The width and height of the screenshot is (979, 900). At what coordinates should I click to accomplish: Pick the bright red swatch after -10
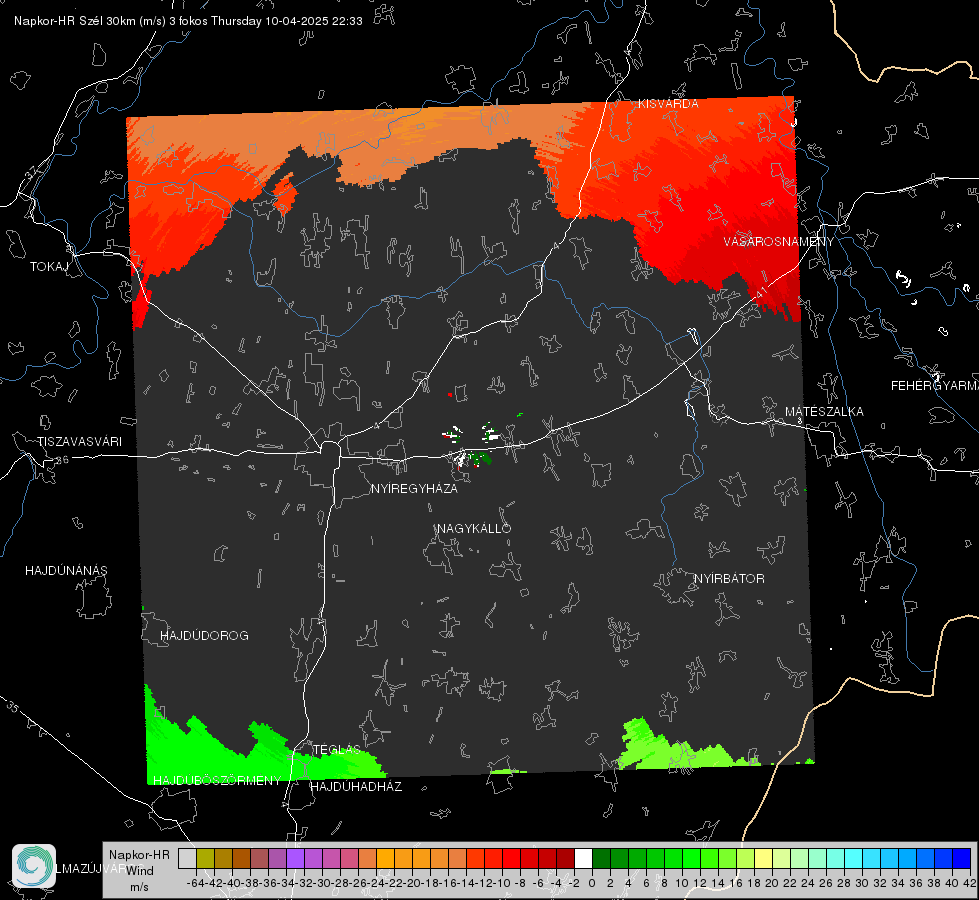point(511,858)
